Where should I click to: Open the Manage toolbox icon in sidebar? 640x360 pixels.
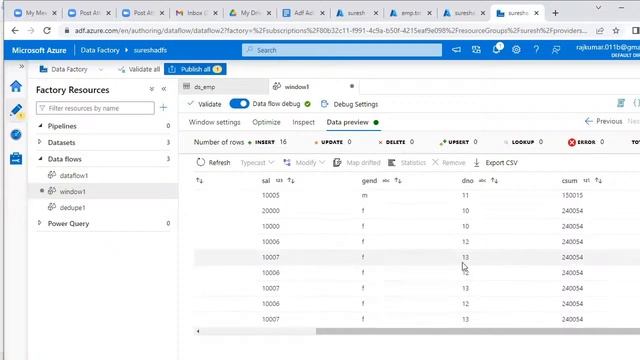16,158
